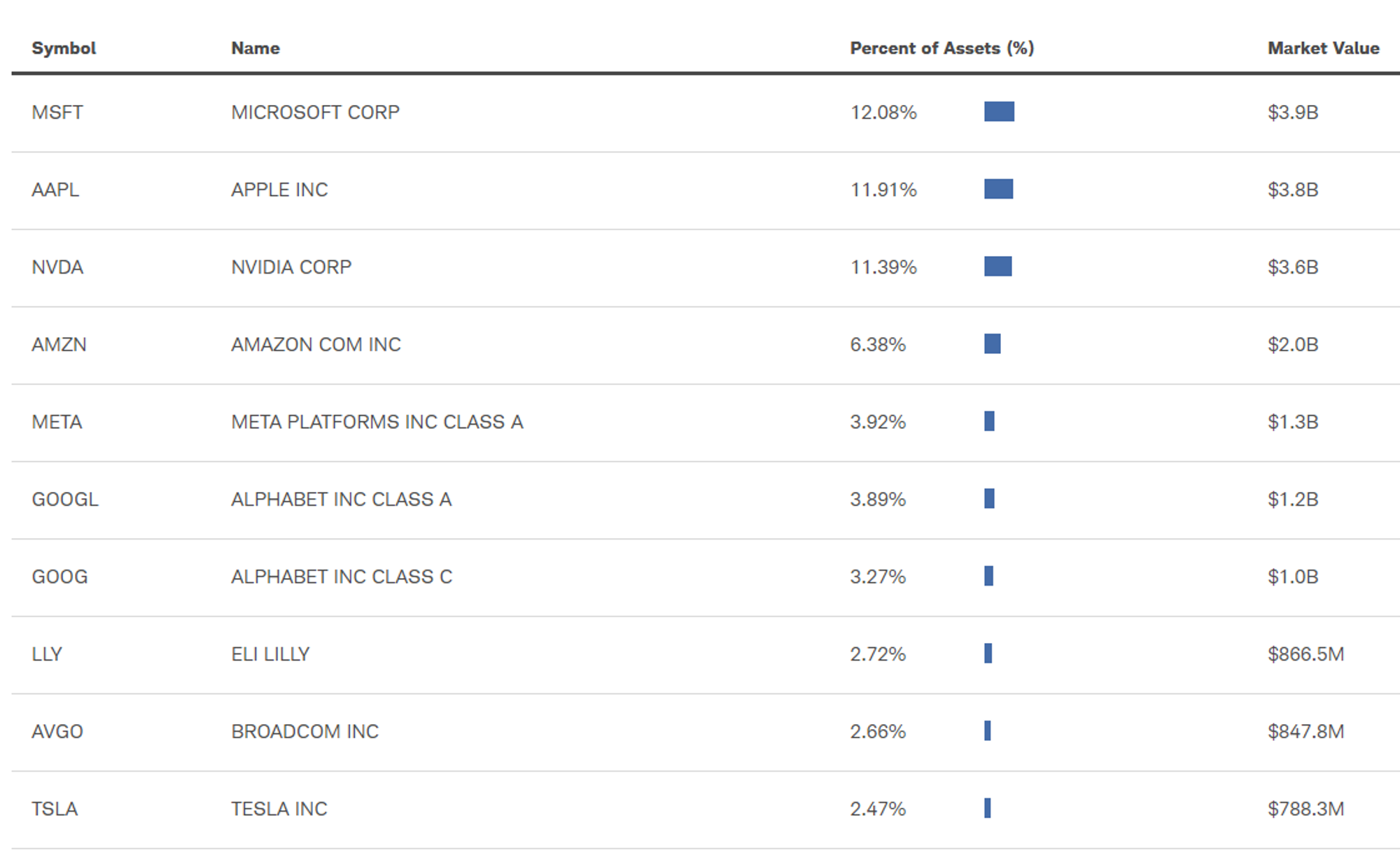Open the MSFT ticker symbol
Screen dimensions: 1400x855
tap(57, 112)
